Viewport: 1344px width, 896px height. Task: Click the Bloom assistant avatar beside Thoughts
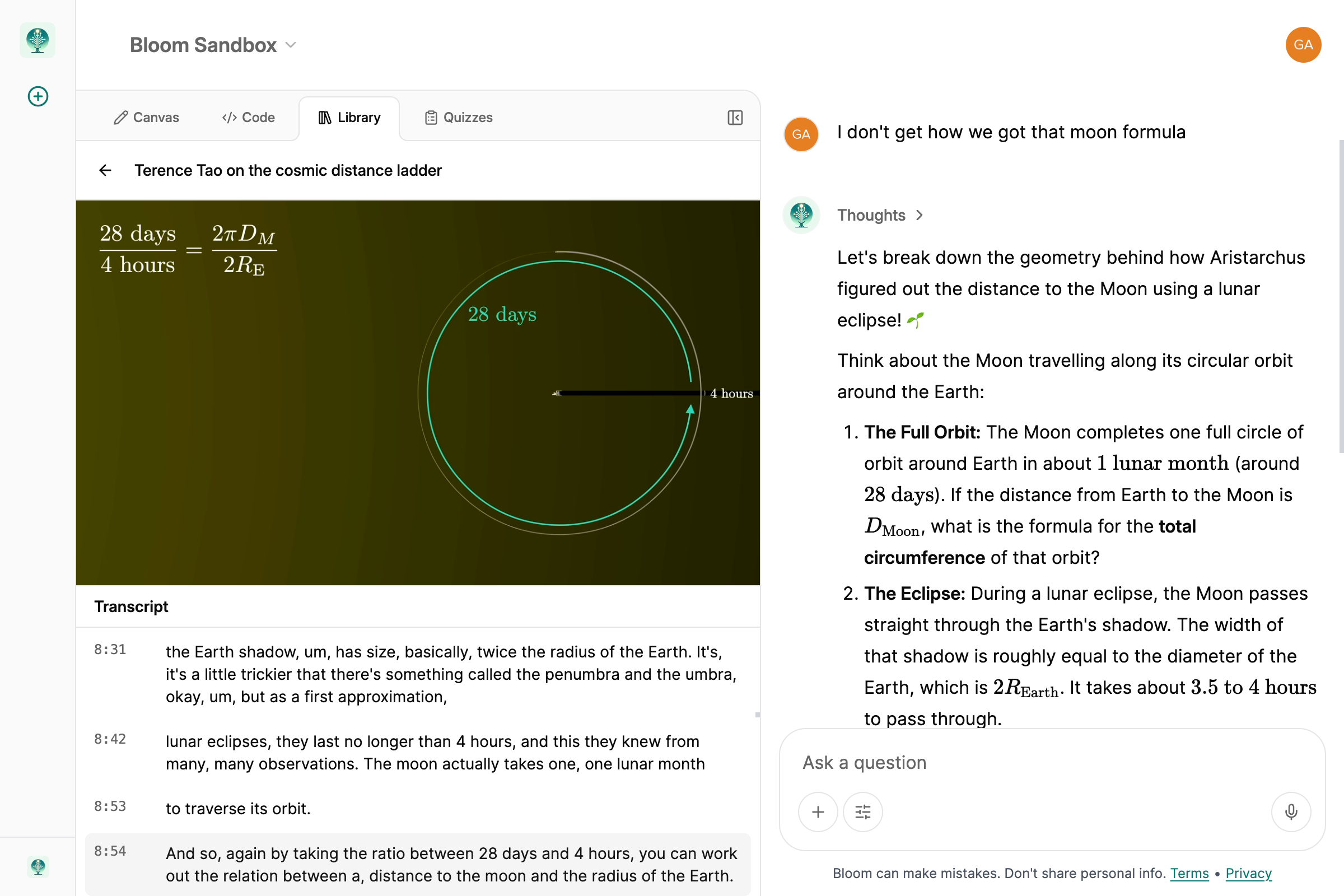pyautogui.click(x=801, y=215)
